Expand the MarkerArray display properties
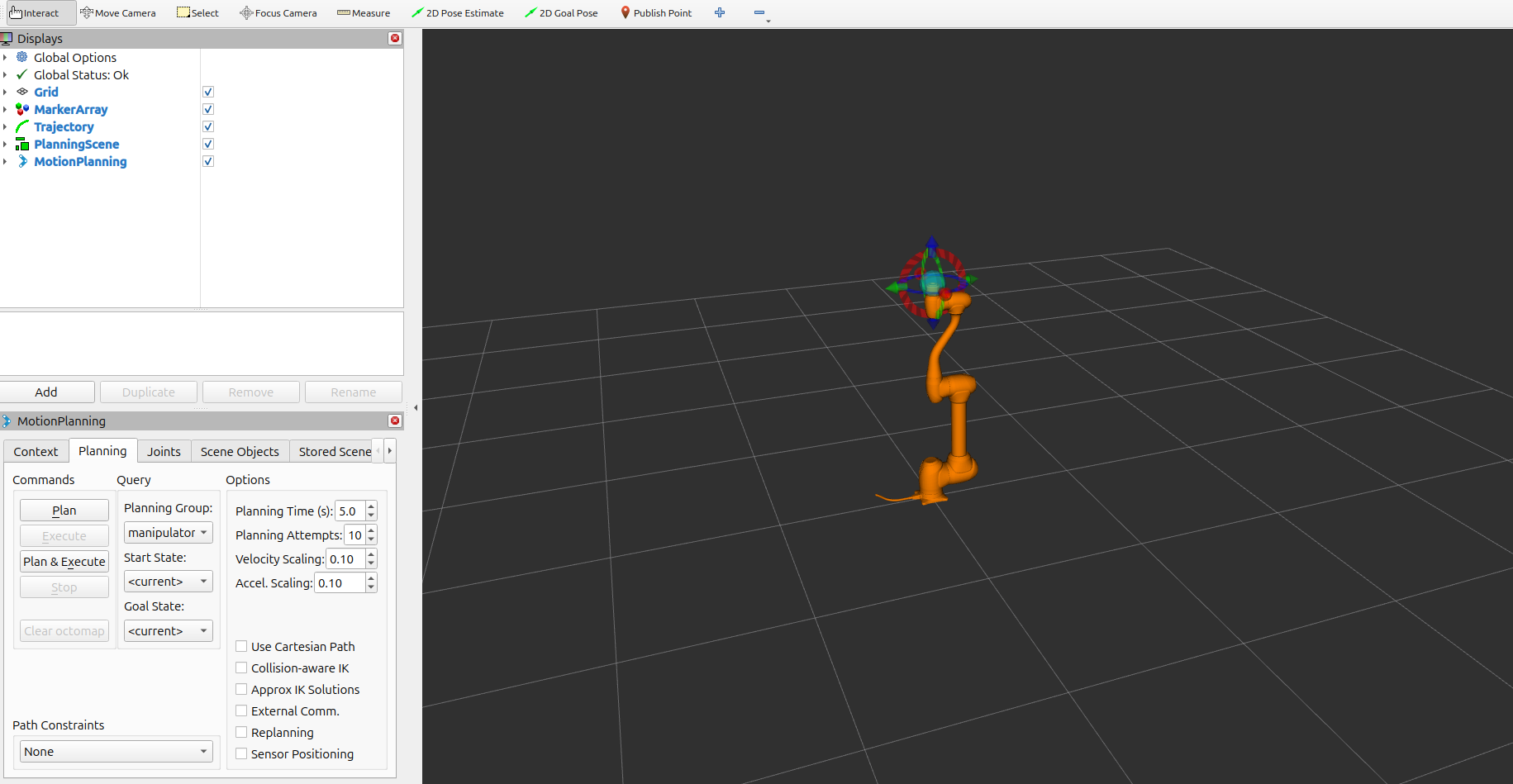1513x784 pixels. click(x=5, y=109)
